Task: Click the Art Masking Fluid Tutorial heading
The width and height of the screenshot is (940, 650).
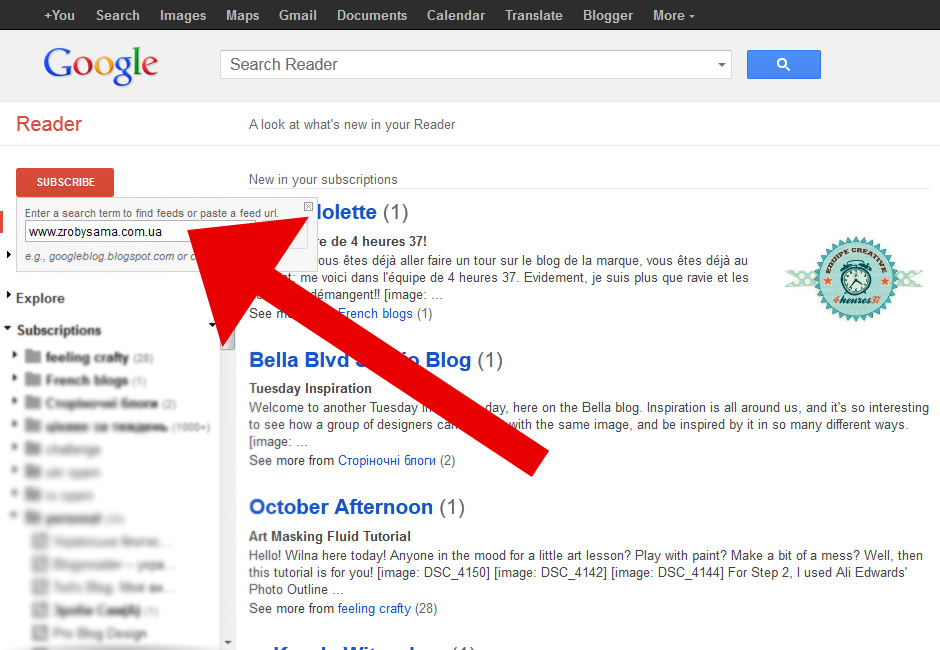Action: [330, 536]
